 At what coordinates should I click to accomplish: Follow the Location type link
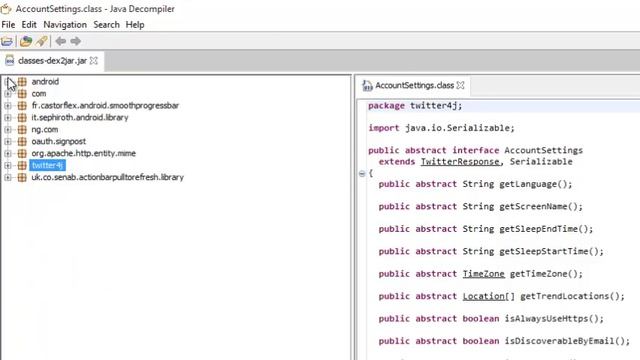(x=484, y=296)
